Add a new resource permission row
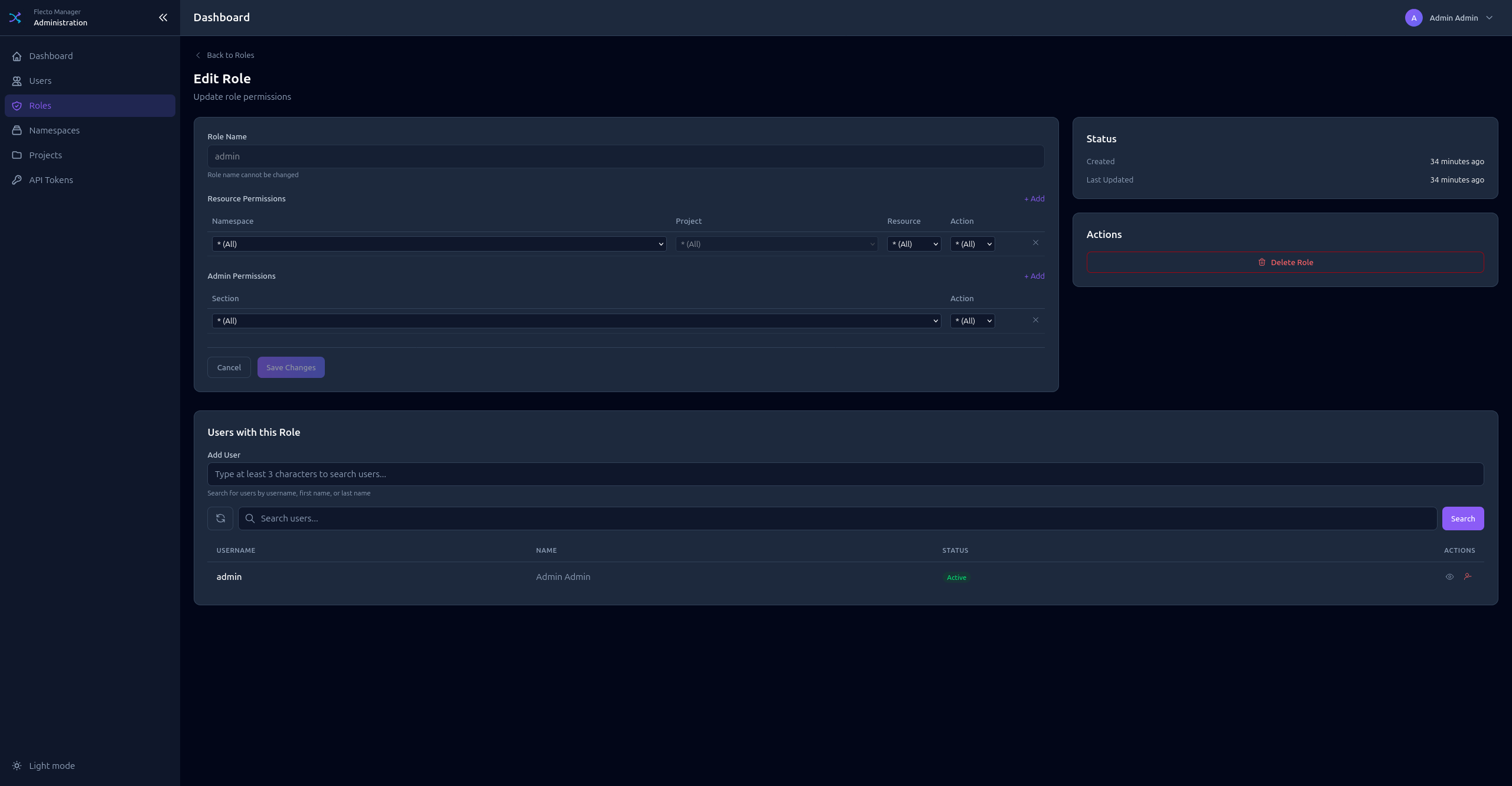Image resolution: width=1512 pixels, height=786 pixels. [1034, 198]
